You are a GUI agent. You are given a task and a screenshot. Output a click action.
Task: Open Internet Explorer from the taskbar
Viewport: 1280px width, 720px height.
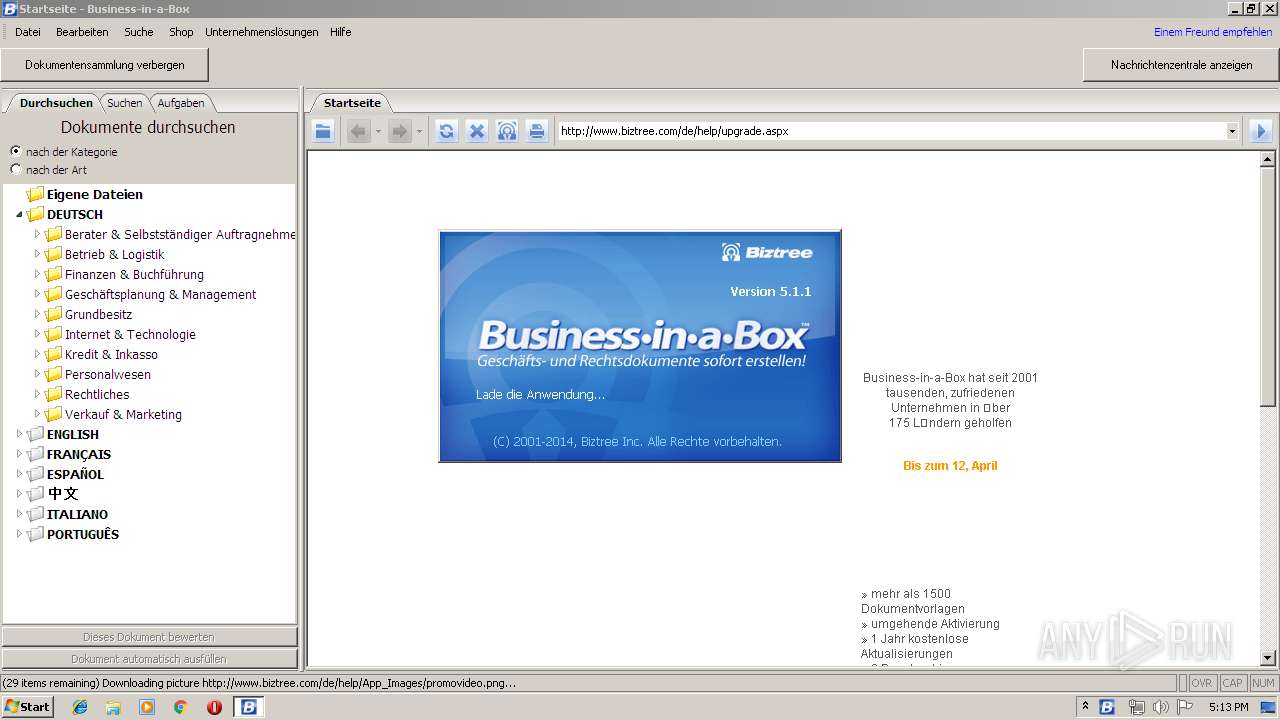click(x=80, y=707)
